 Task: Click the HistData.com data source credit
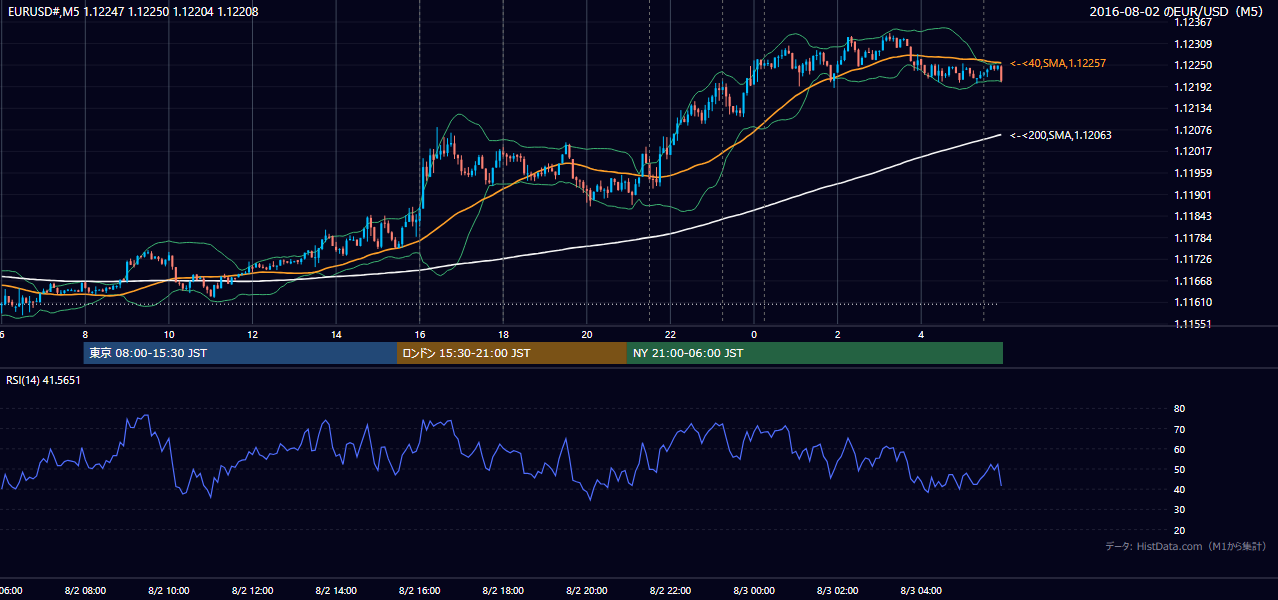point(1186,546)
